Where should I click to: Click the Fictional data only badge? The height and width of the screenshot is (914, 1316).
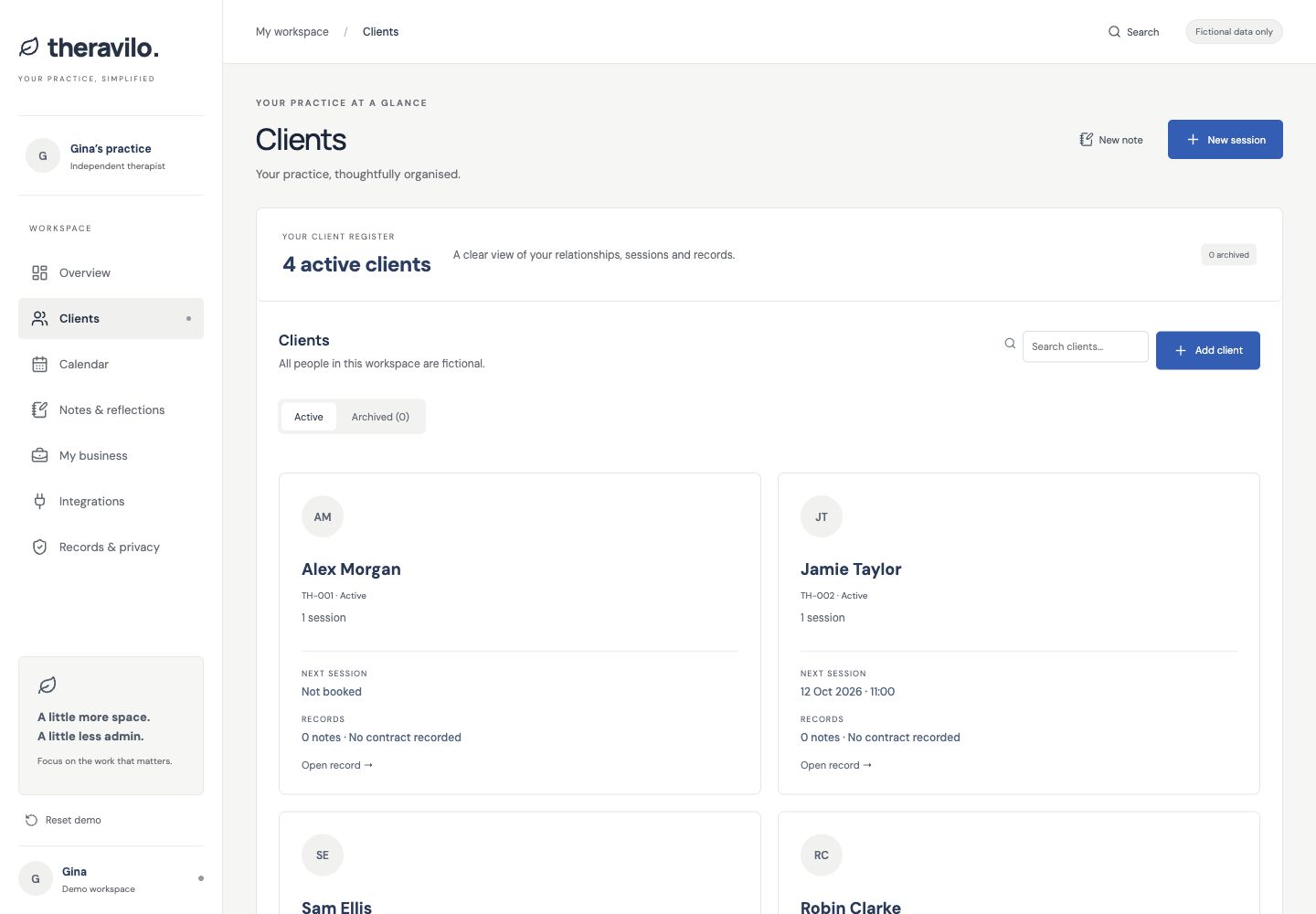tap(1234, 32)
